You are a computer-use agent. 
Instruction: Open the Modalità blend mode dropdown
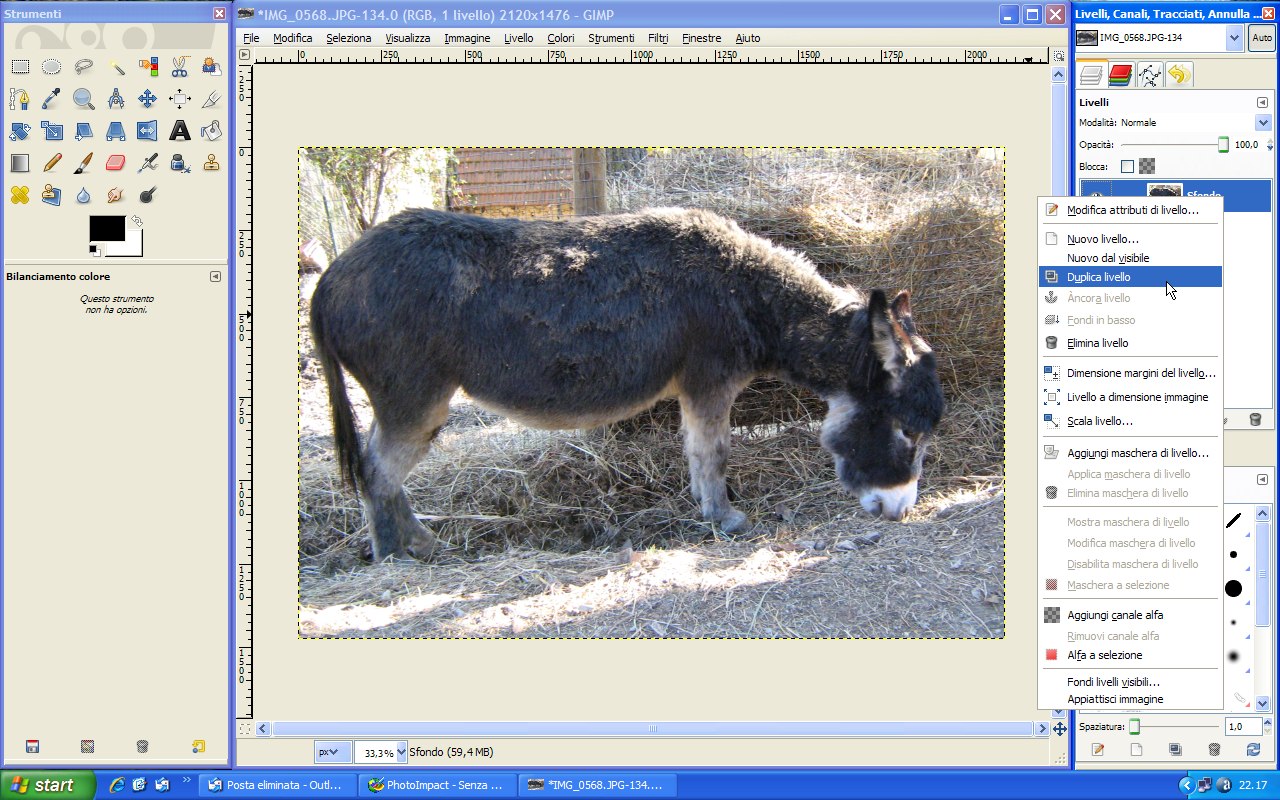click(1262, 122)
